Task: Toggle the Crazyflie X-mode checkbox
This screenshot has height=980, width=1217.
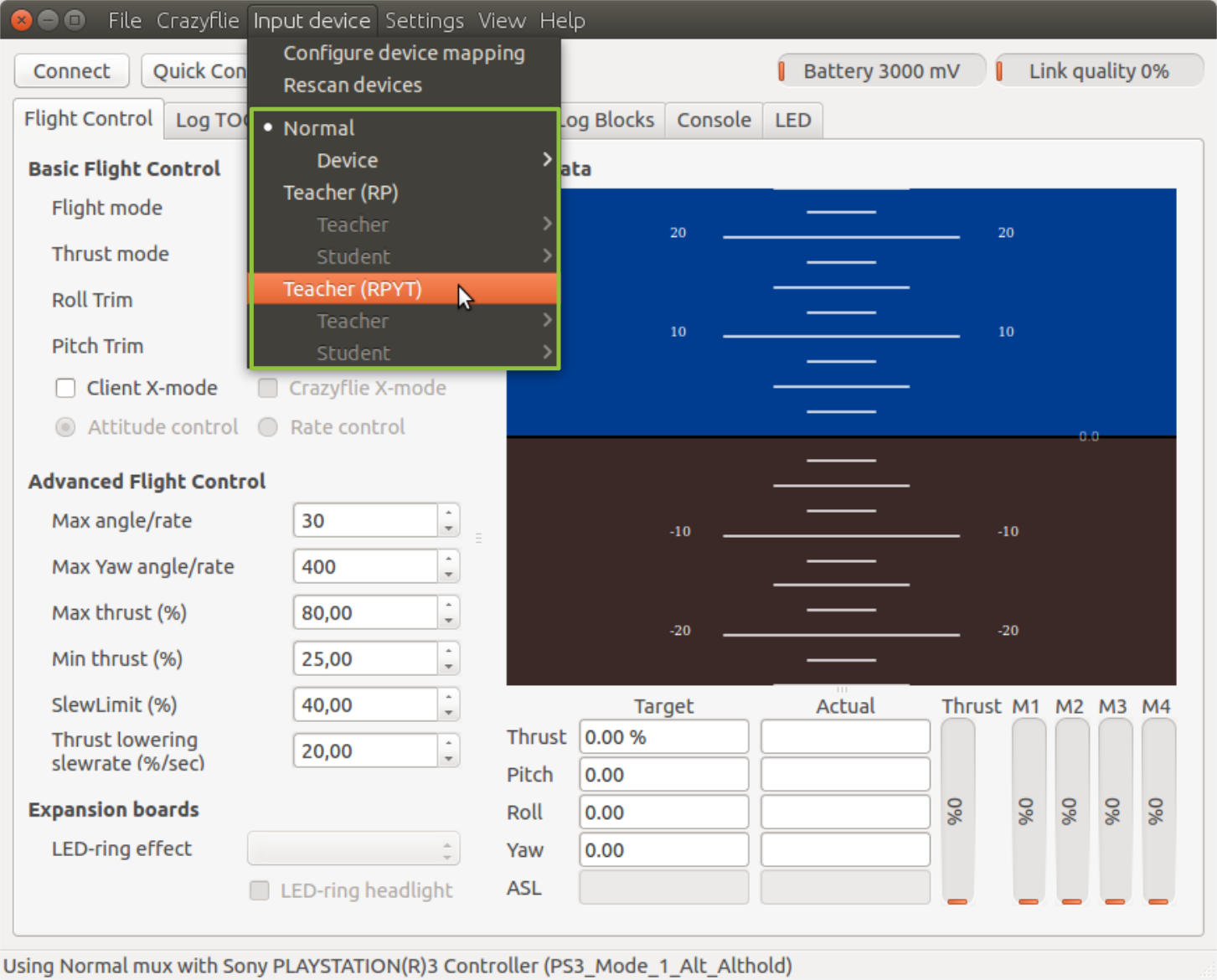Action: [267, 388]
